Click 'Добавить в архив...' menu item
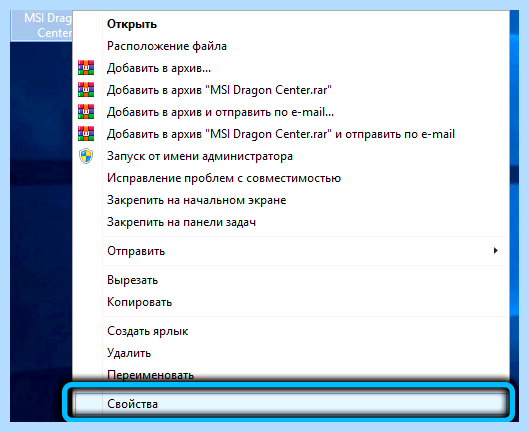Image resolution: width=529 pixels, height=432 pixels. pos(291,68)
